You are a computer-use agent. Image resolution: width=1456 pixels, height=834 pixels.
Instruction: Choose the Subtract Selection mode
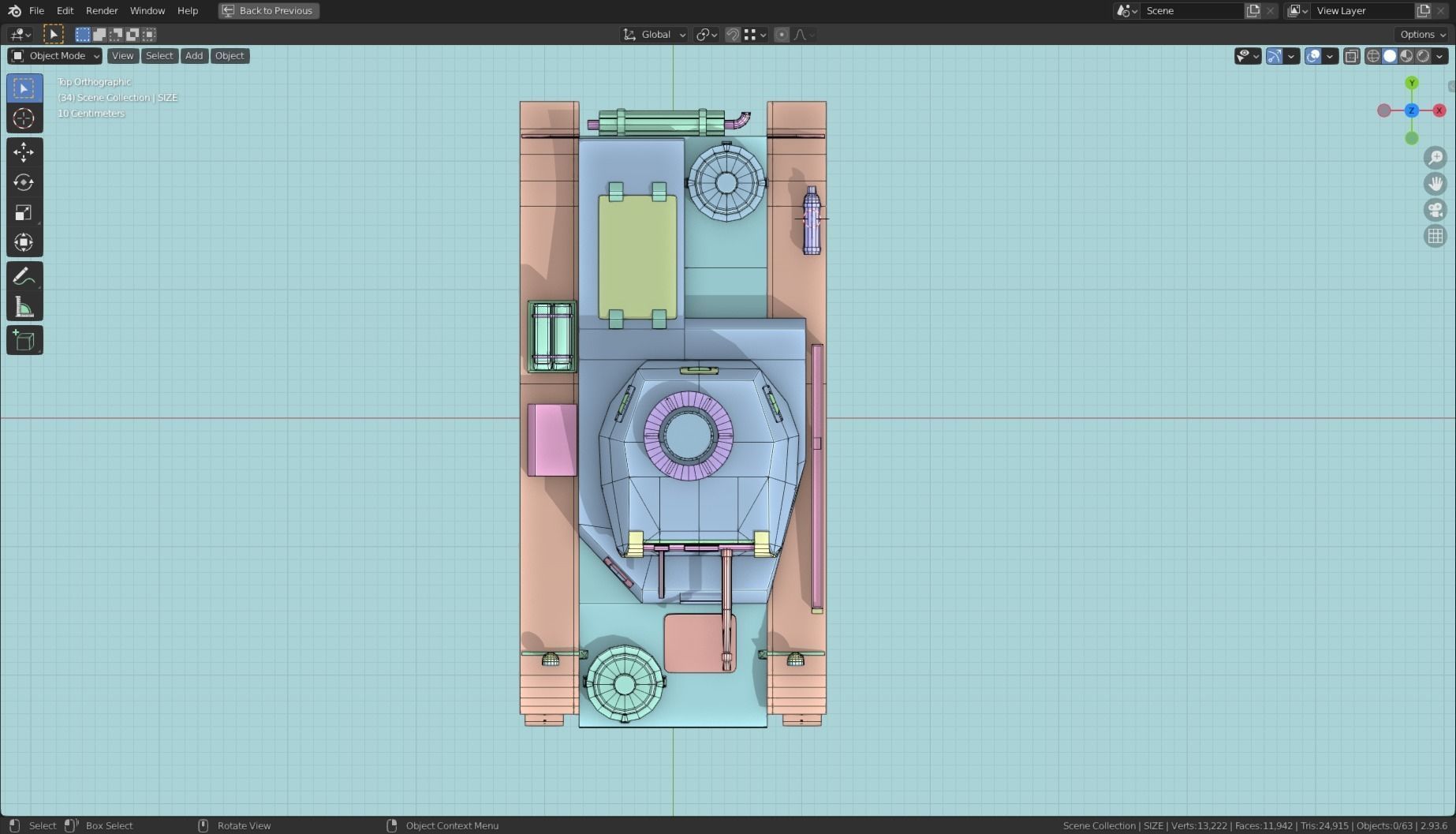point(116,34)
